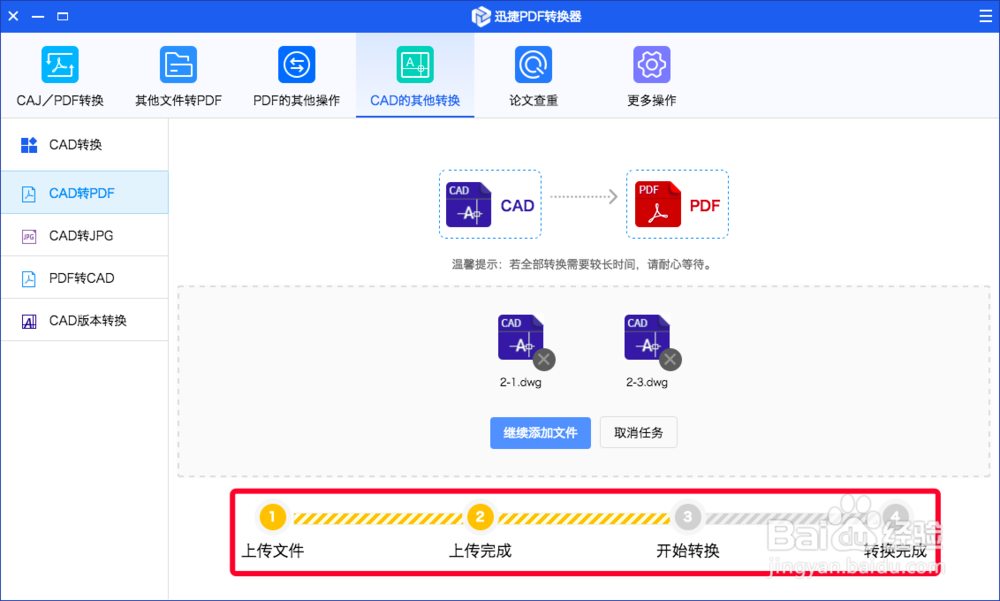
Task: Switch to CAJ/PDF转换 tab label
Action: pyautogui.click(x=60, y=101)
